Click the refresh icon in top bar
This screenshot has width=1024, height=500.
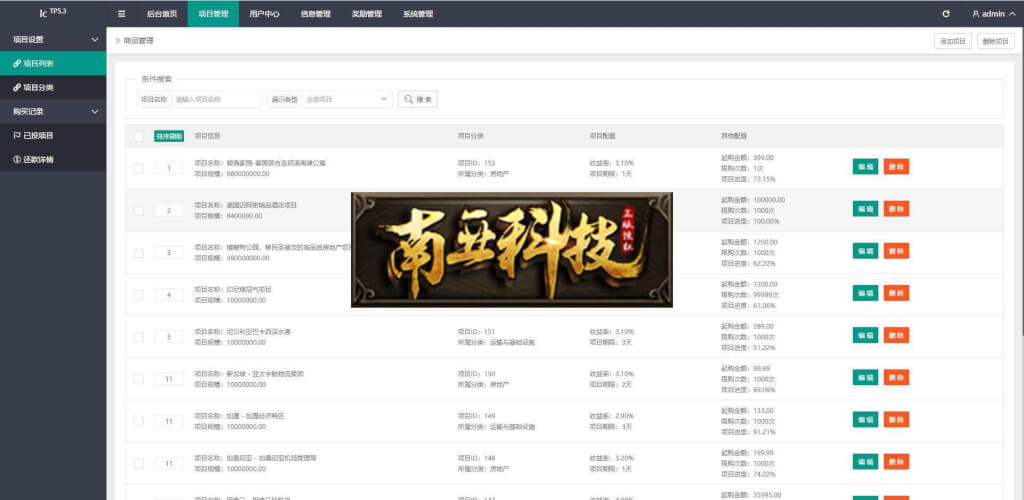pos(946,14)
